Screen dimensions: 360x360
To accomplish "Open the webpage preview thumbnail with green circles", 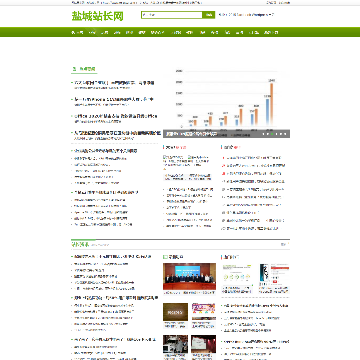I will 237,276.
